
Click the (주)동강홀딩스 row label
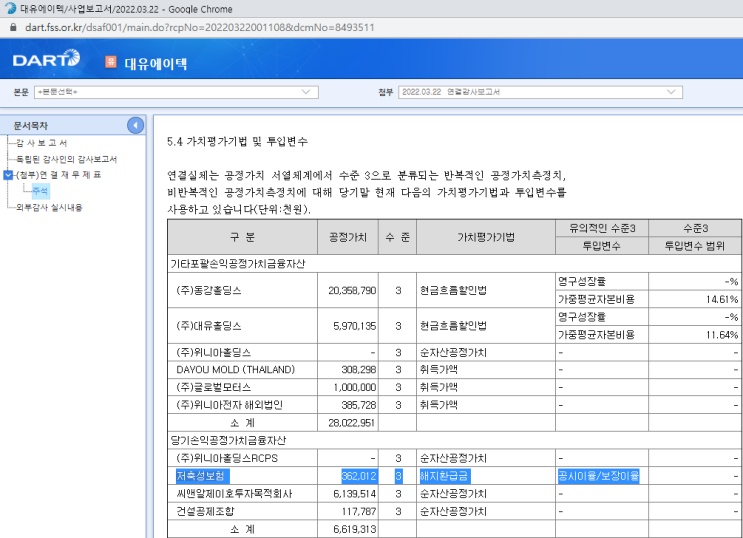[208, 290]
